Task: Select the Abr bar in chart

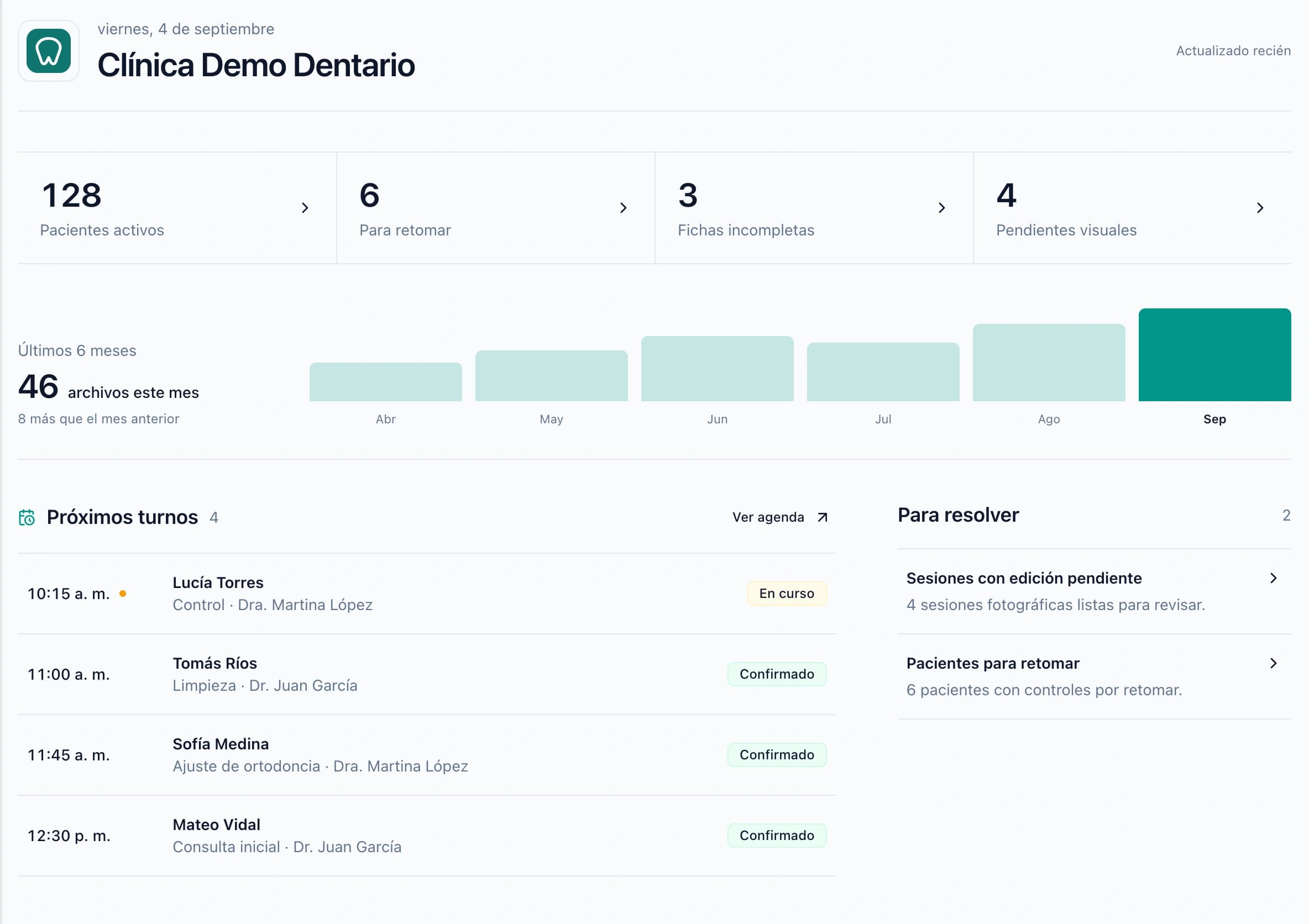Action: [x=385, y=382]
